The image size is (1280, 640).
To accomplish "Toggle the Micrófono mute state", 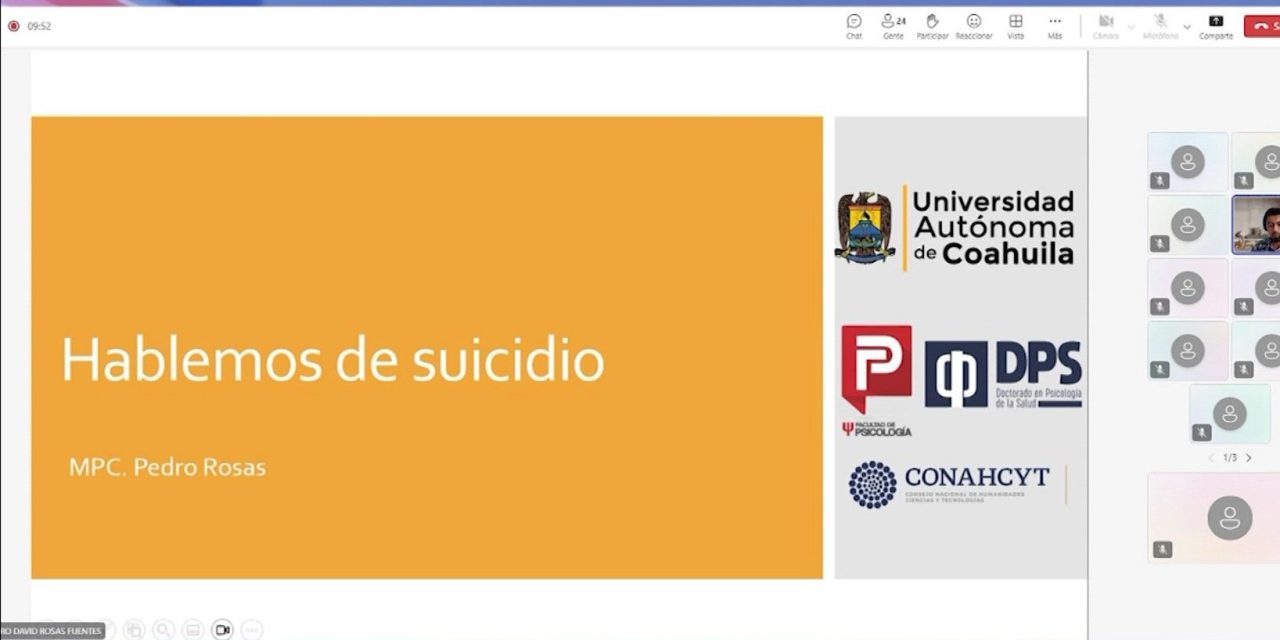I will 1161,26.
